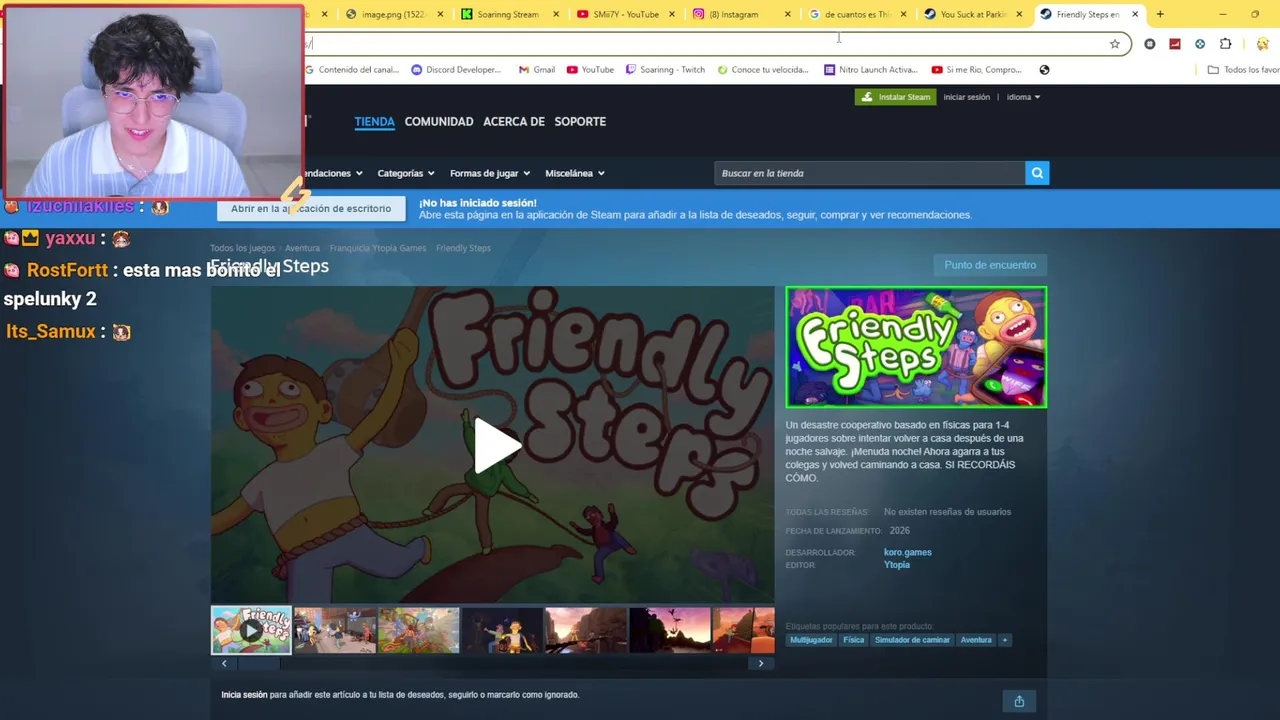
Task: Add more tags with plus button
Action: [1005, 640]
